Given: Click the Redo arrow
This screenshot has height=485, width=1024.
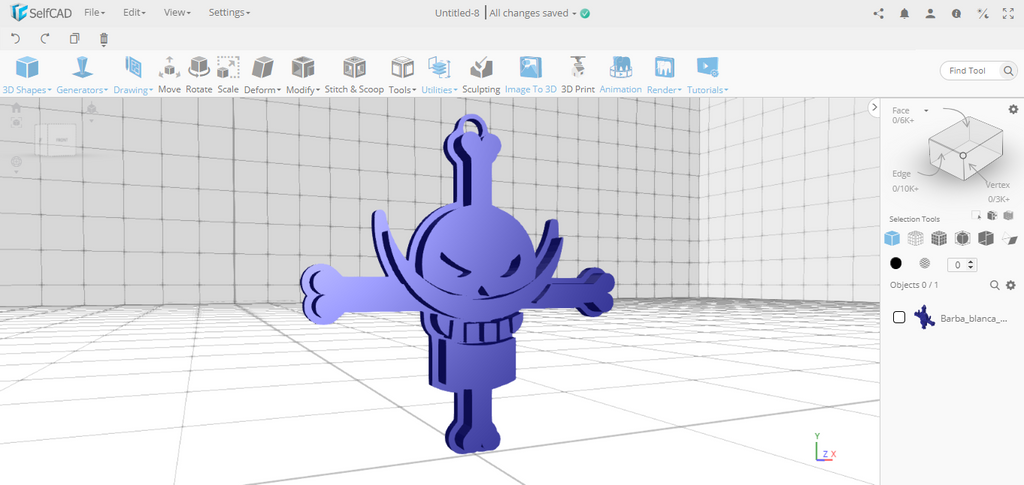Looking at the screenshot, I should pyautogui.click(x=44, y=39).
